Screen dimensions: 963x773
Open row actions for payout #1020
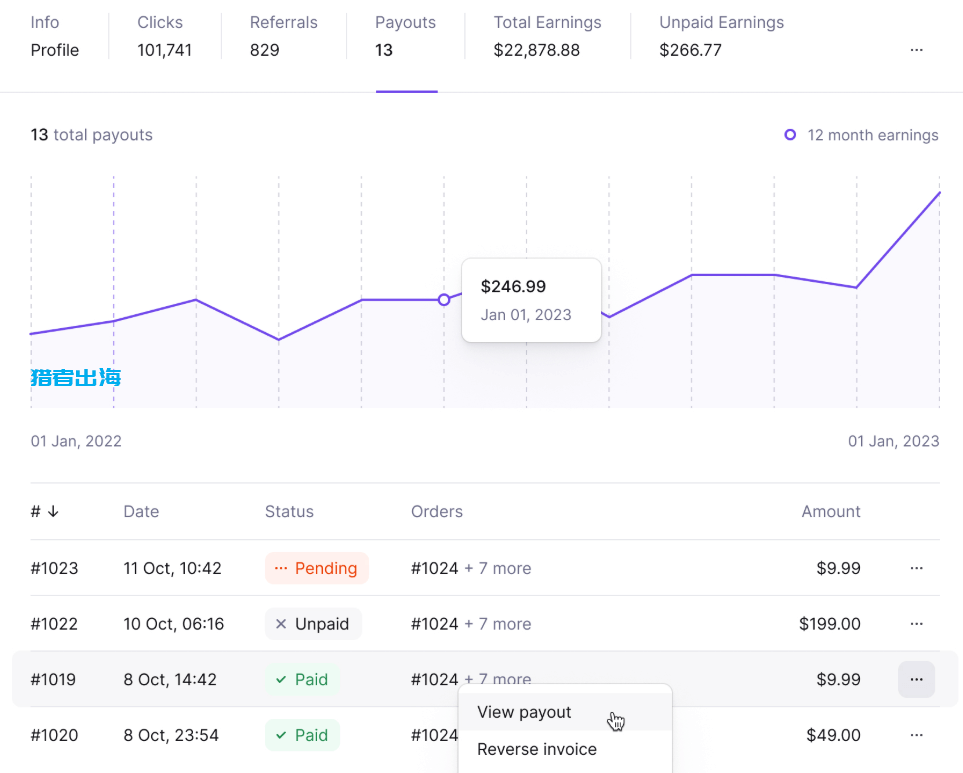click(x=916, y=735)
